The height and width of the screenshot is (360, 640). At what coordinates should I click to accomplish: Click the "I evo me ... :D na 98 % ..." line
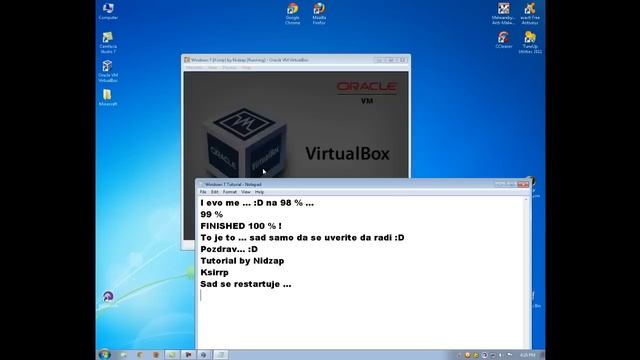pos(257,203)
